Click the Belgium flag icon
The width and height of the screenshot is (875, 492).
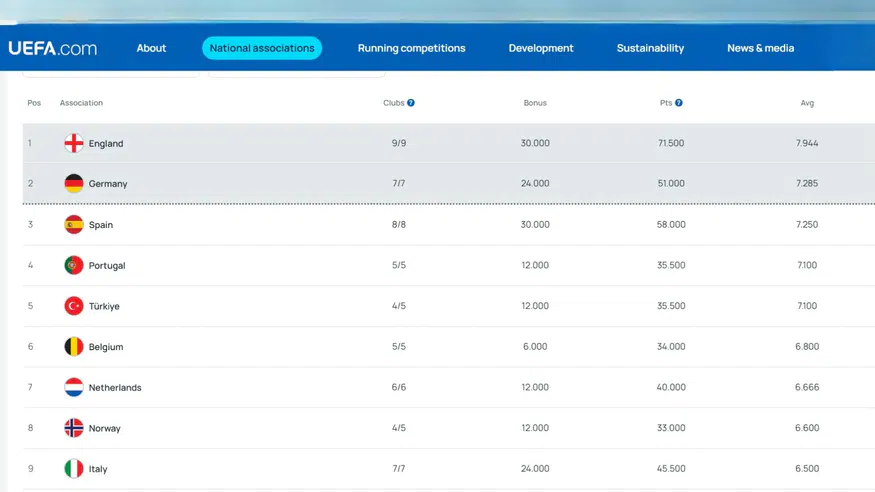point(74,347)
